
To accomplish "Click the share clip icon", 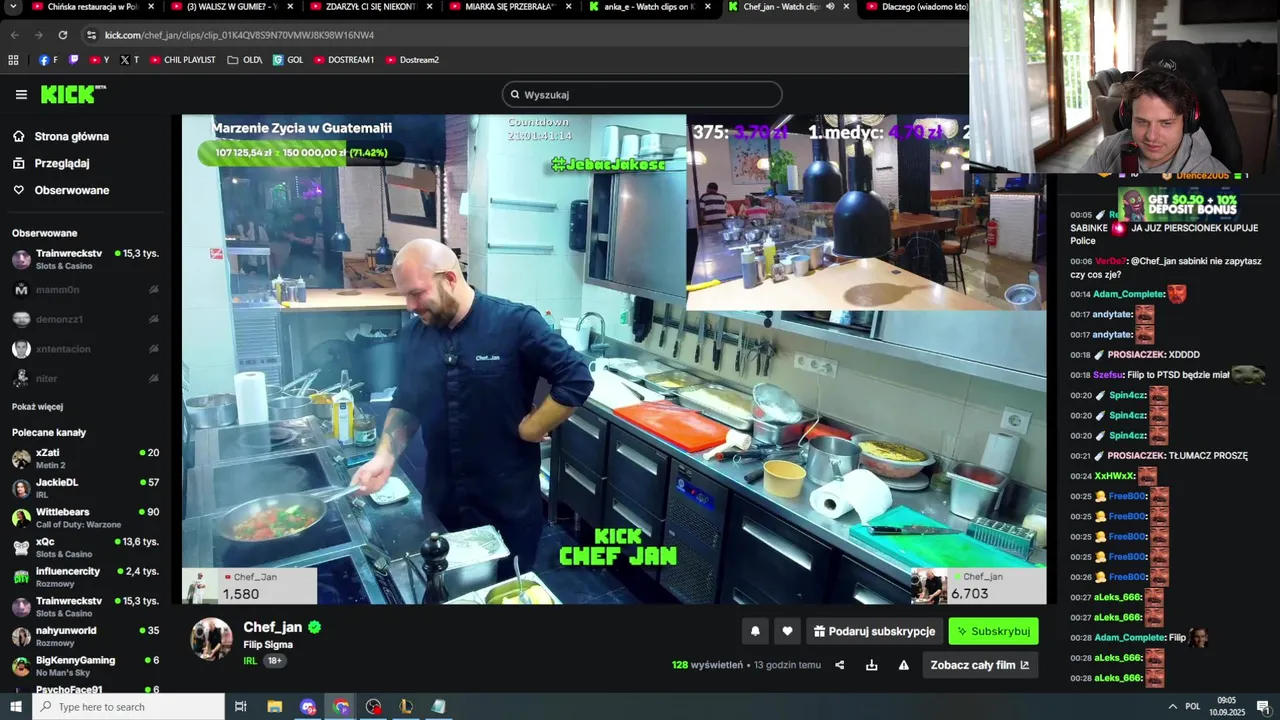I will click(840, 665).
